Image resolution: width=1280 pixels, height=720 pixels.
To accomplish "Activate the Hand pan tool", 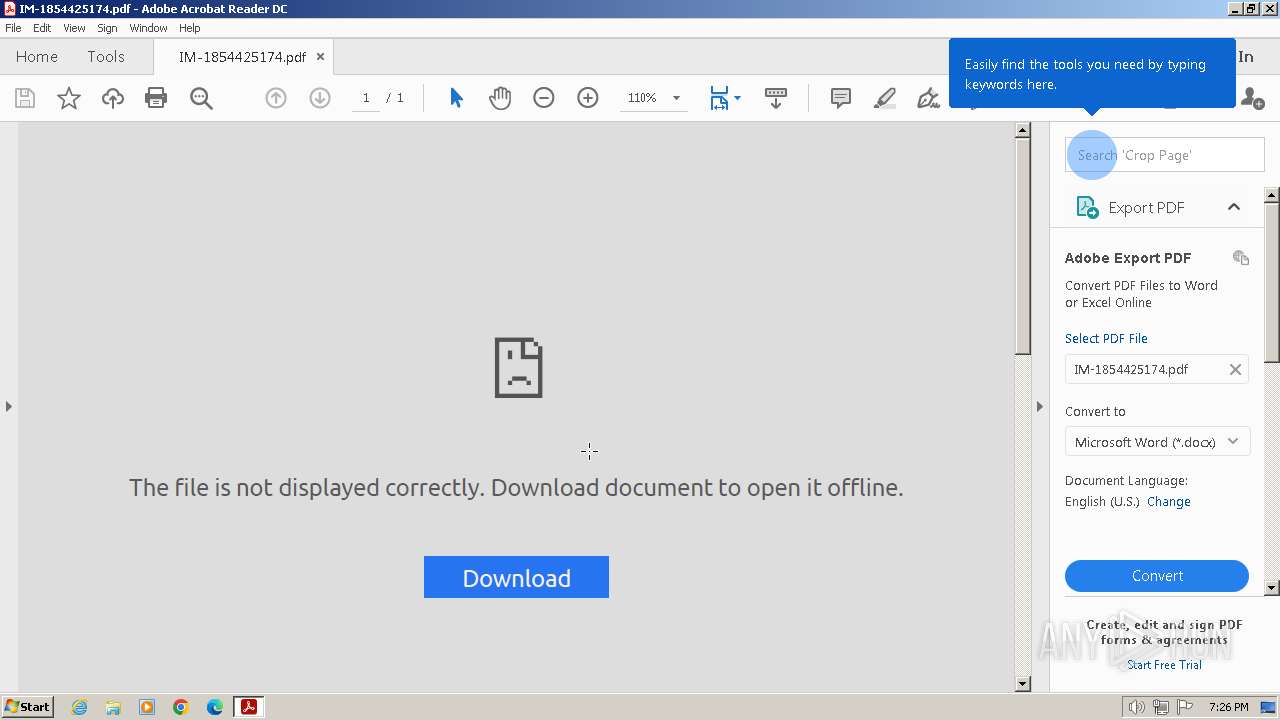I will 500,98.
